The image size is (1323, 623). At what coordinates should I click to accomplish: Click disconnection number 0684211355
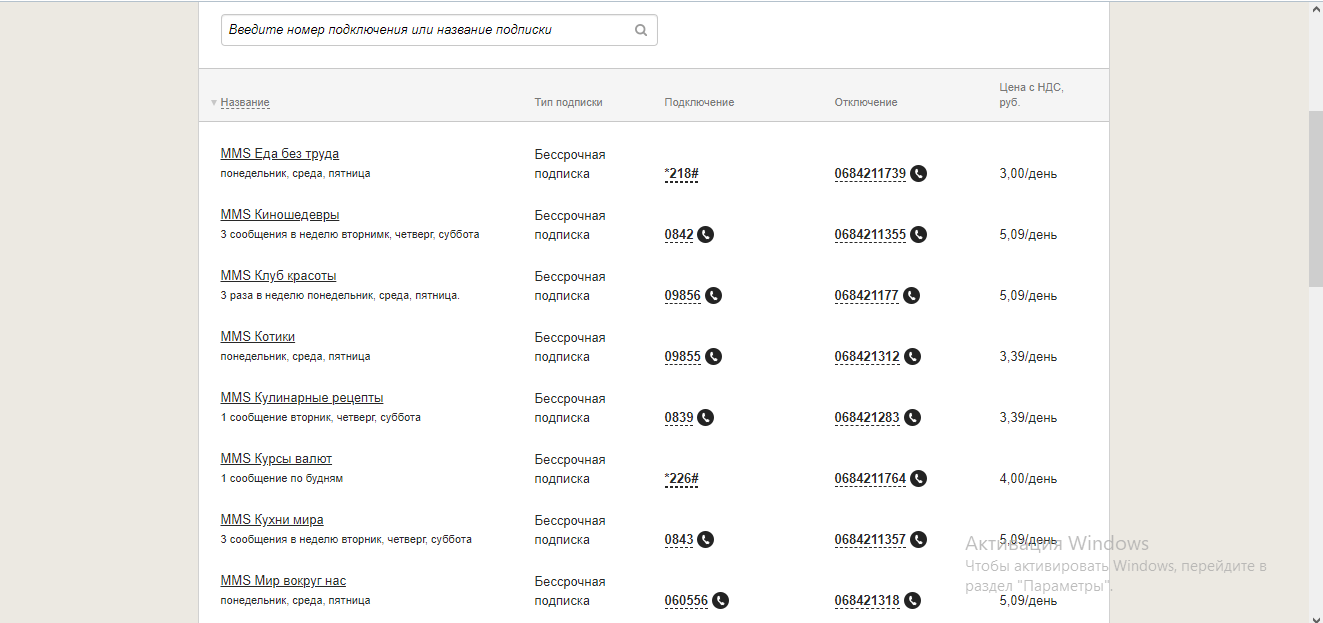click(870, 235)
